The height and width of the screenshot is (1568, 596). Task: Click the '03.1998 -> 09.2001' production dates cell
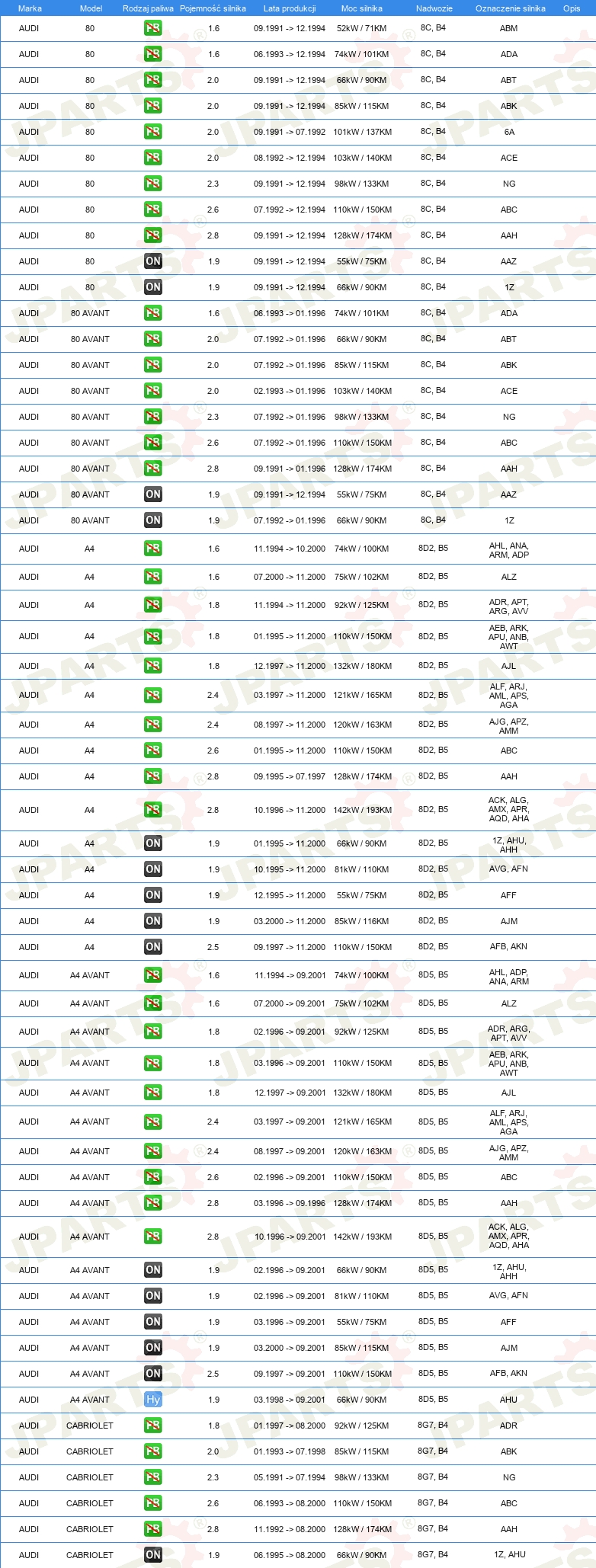pyautogui.click(x=290, y=1400)
